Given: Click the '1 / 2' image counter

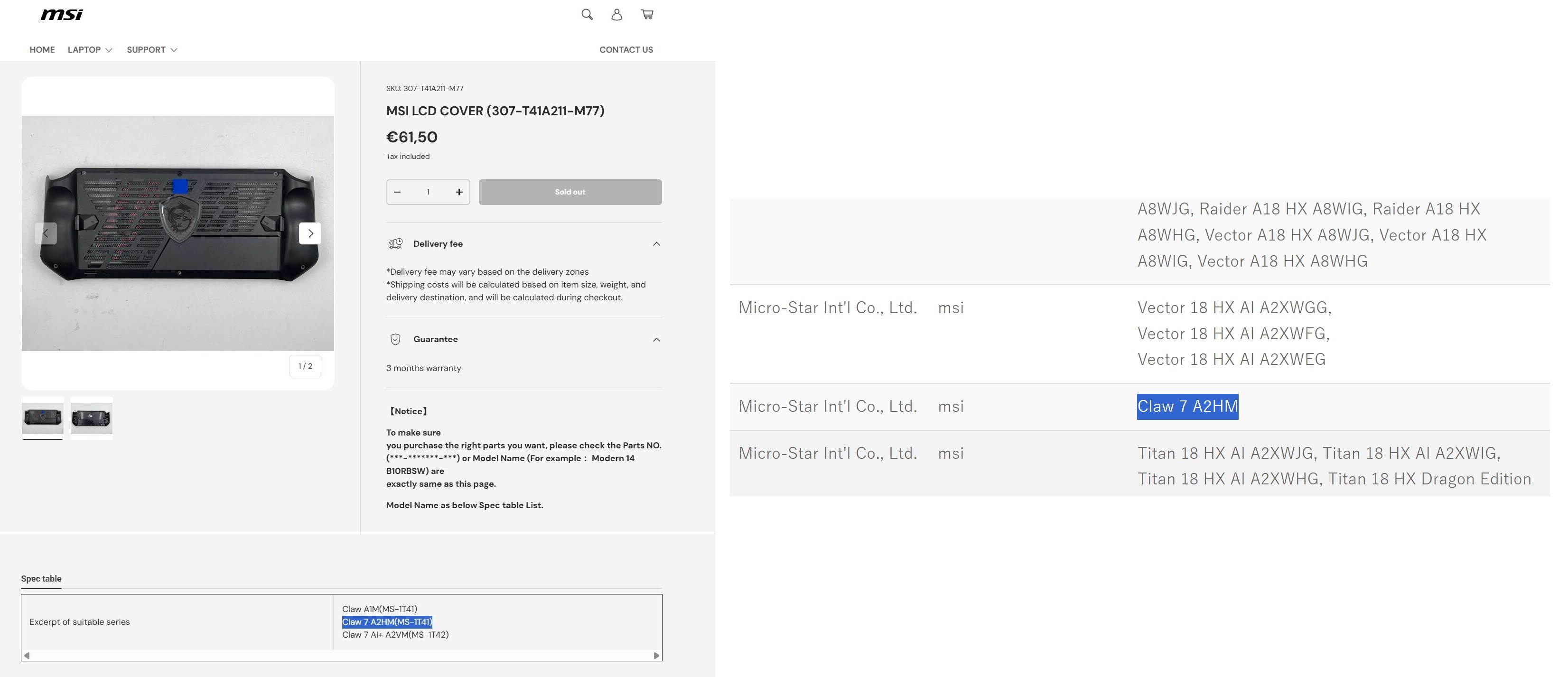Looking at the screenshot, I should pos(306,366).
